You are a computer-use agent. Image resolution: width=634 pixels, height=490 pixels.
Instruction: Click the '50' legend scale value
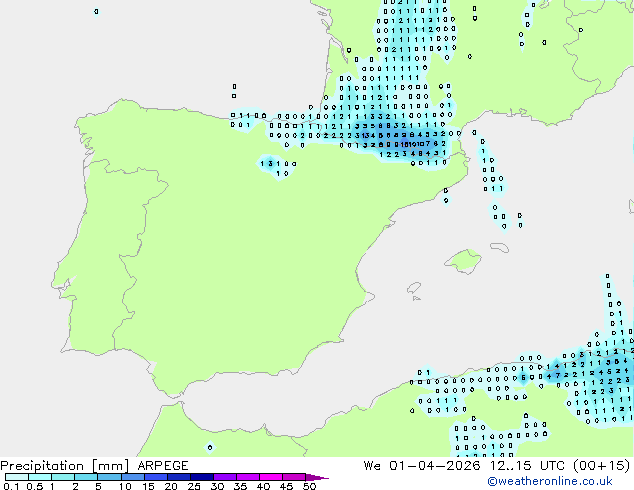click(309, 486)
